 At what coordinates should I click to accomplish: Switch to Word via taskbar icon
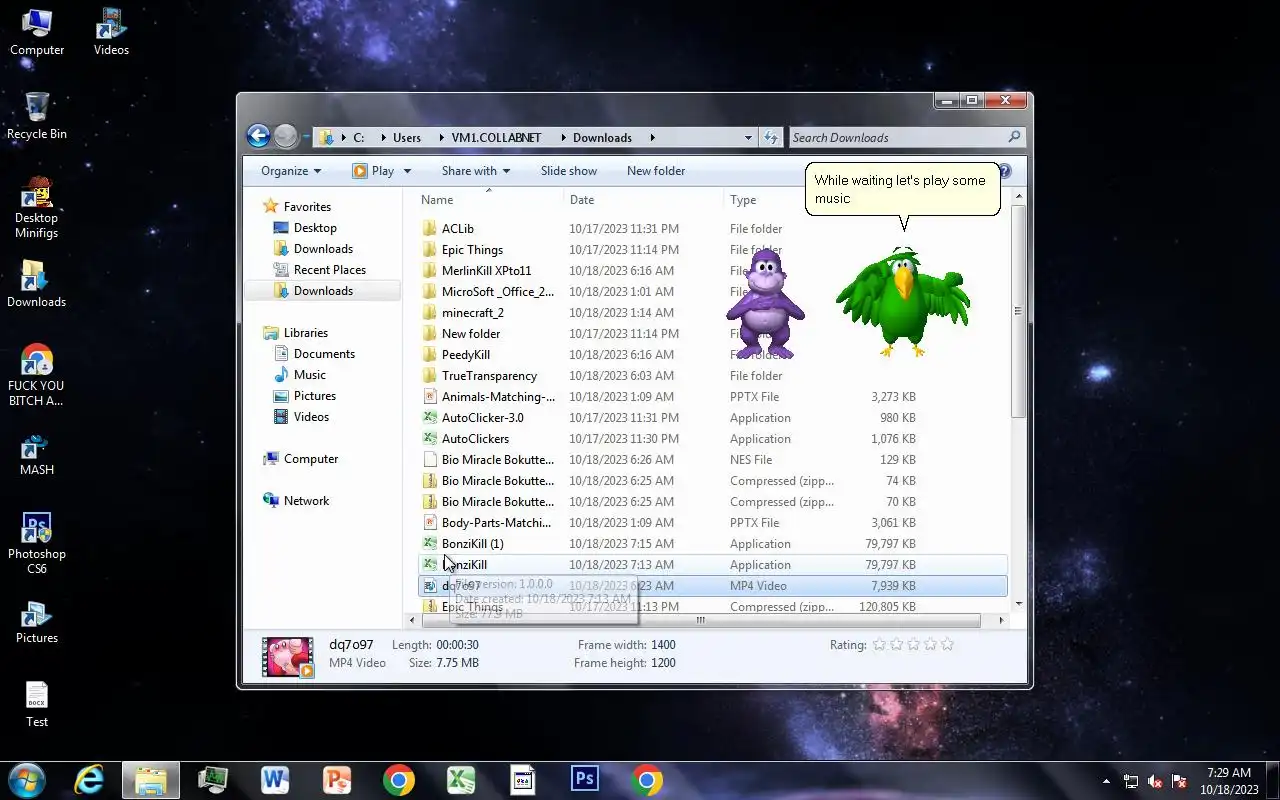tap(275, 779)
